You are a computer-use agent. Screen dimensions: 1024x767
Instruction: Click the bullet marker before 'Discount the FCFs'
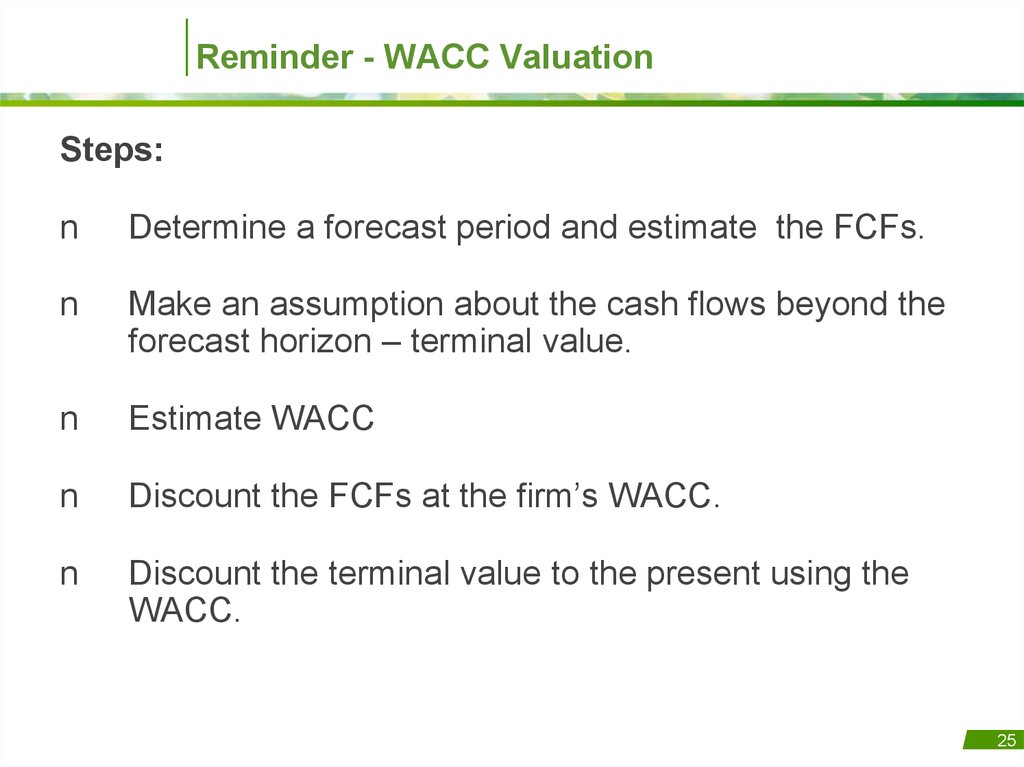click(69, 497)
